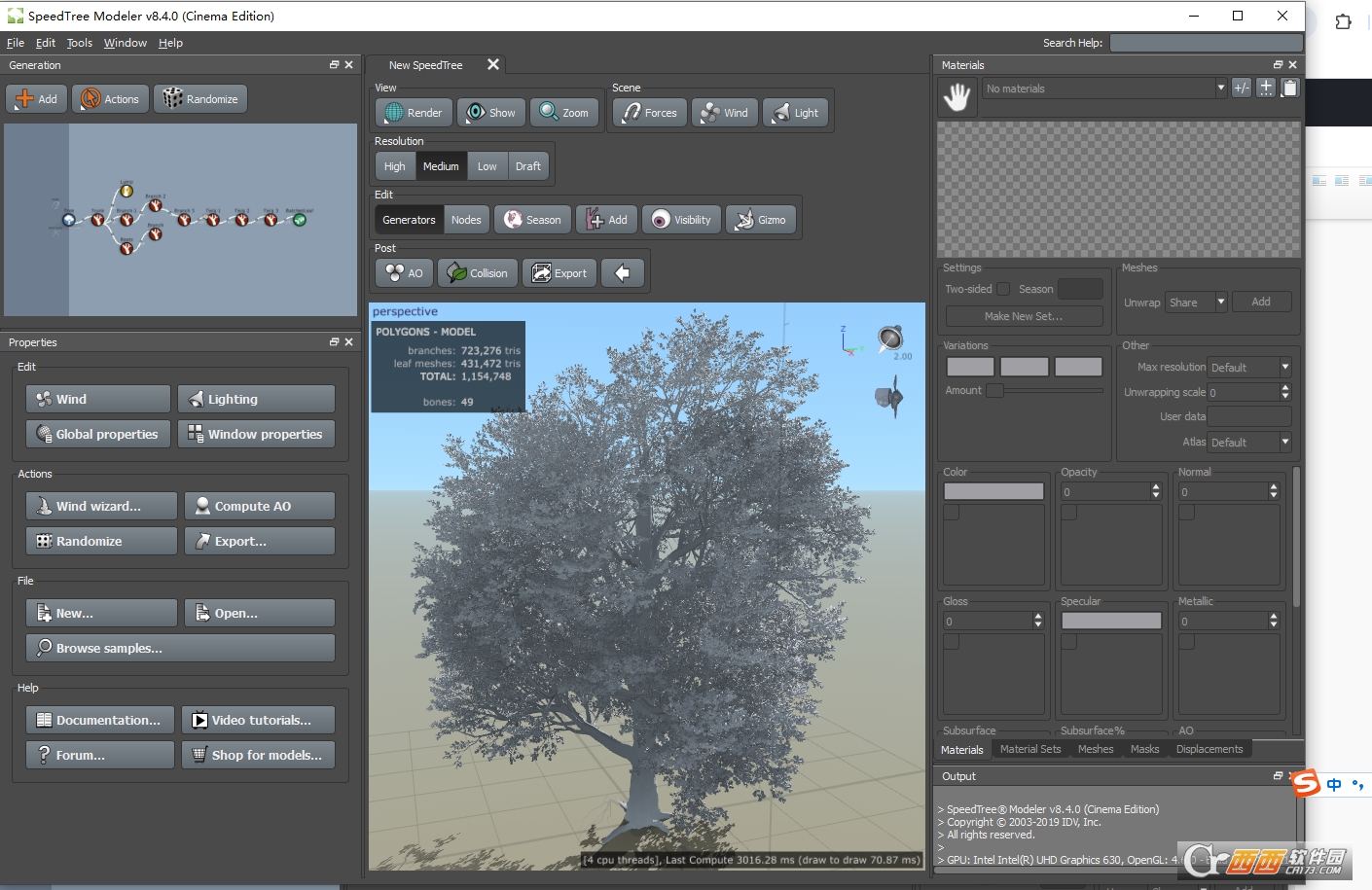The width and height of the screenshot is (1372, 890).
Task: Click the Search Help input field
Action: pyautogui.click(x=1206, y=43)
